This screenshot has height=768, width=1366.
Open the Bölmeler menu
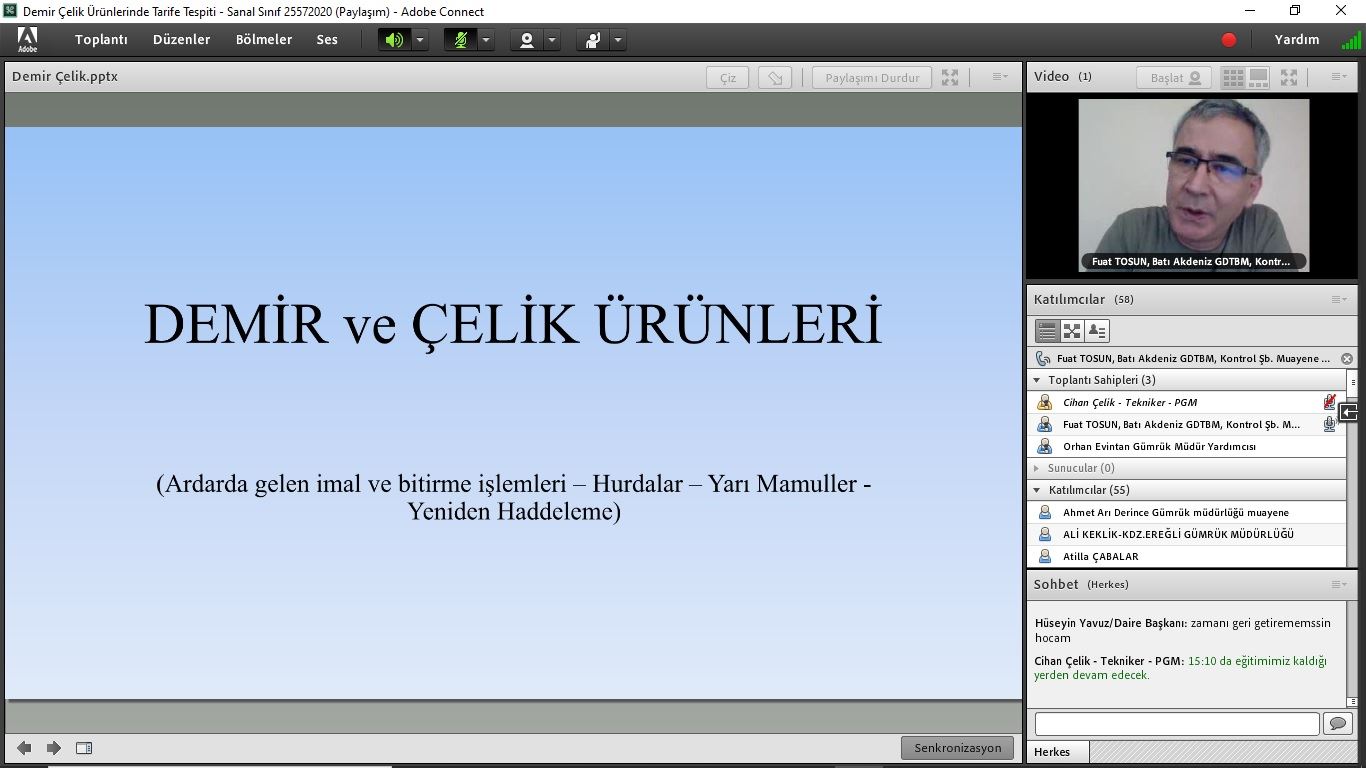[x=264, y=40]
